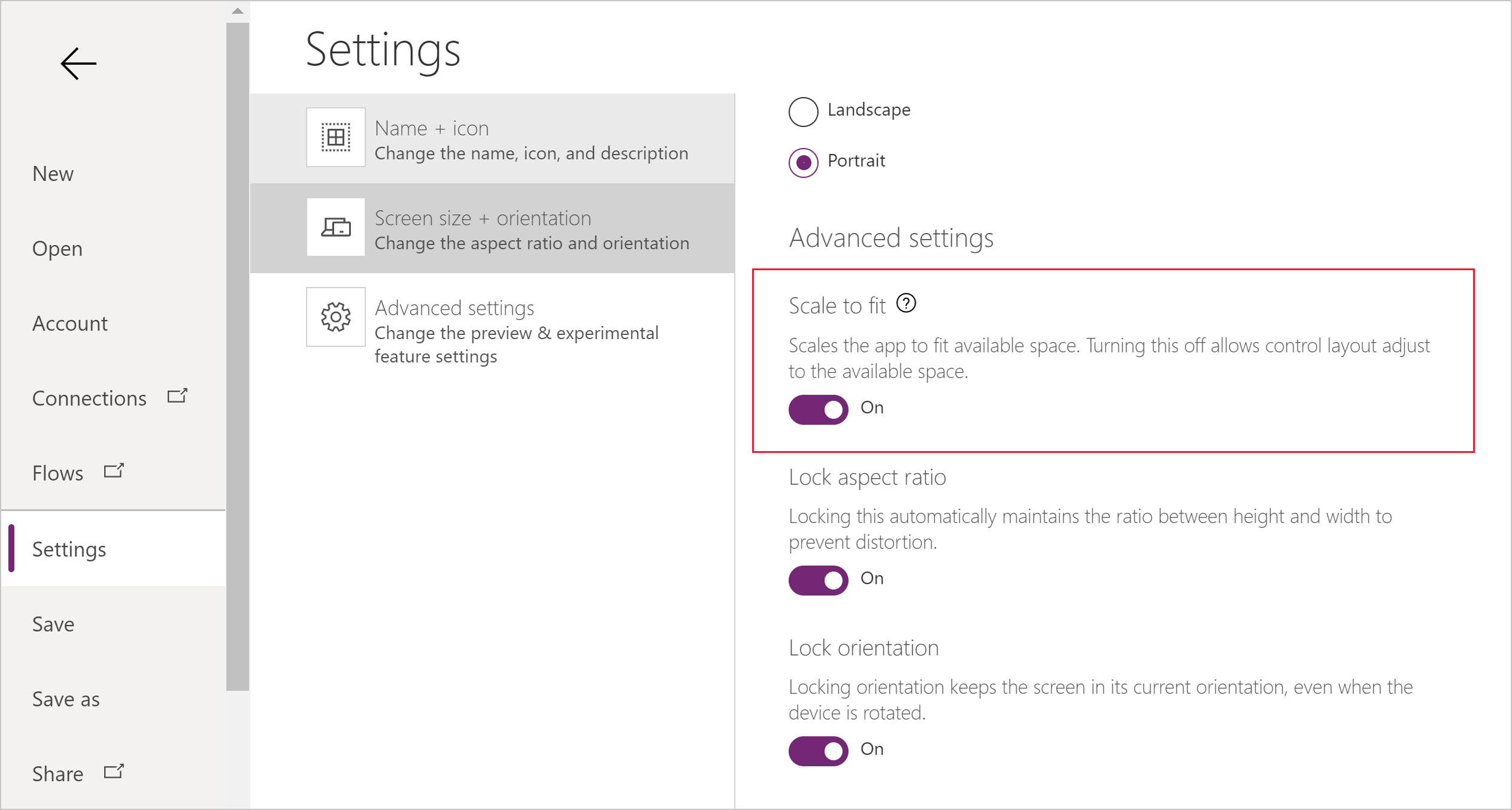1512x810 pixels.
Task: Click Save to save the app
Action: (x=54, y=624)
